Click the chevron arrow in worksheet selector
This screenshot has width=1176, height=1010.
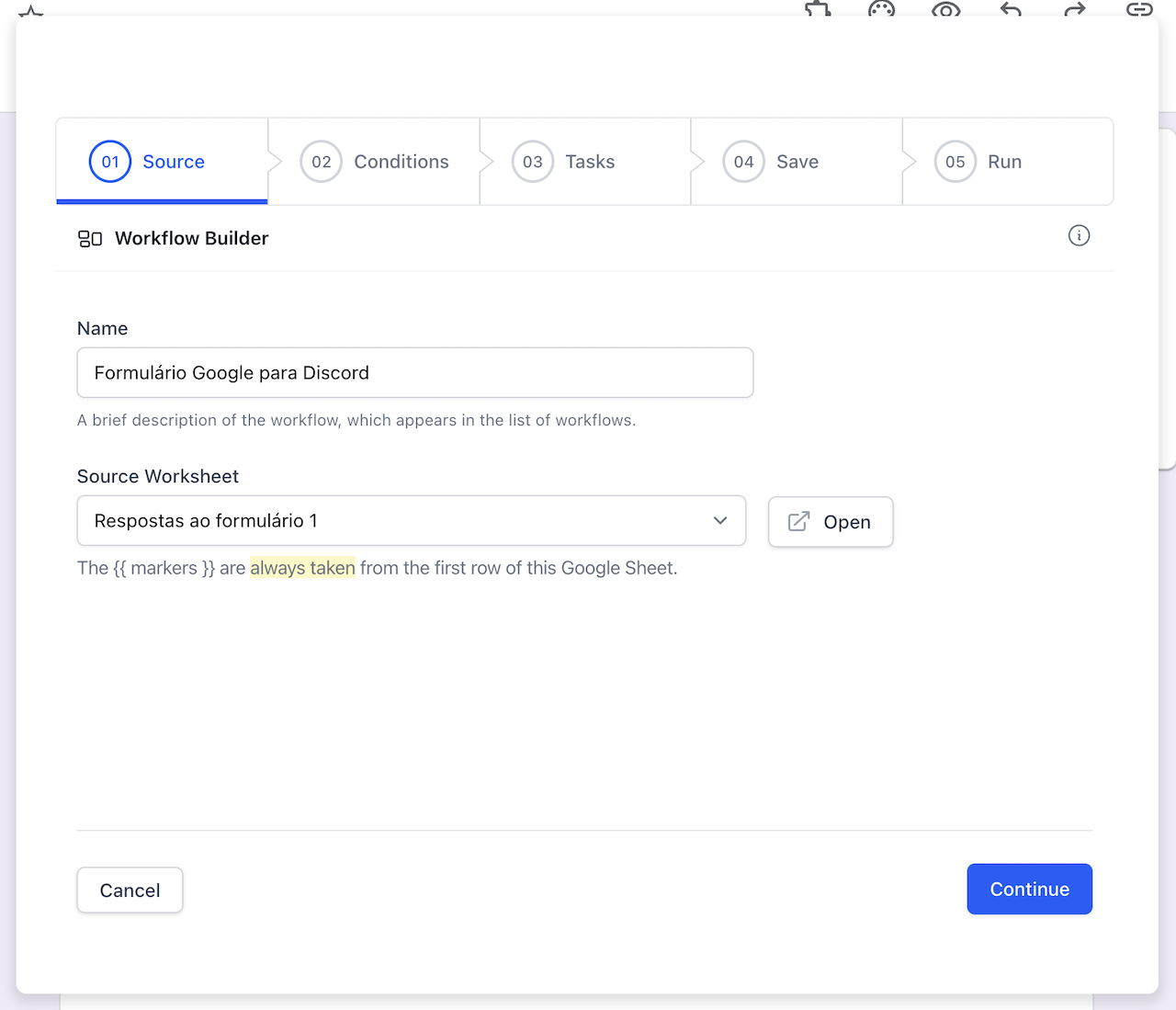pos(720,521)
